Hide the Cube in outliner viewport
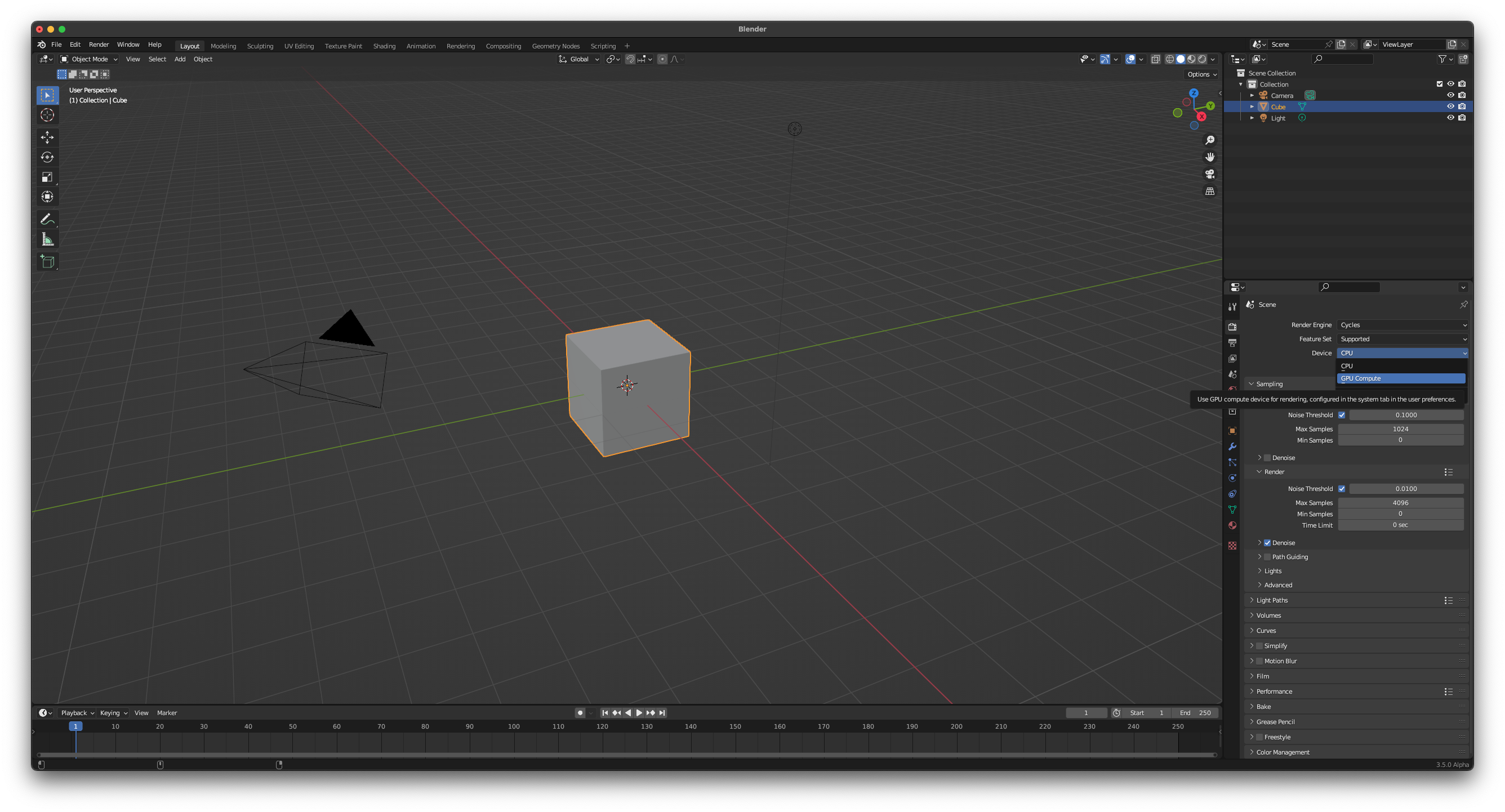The image size is (1505, 812). click(x=1450, y=106)
